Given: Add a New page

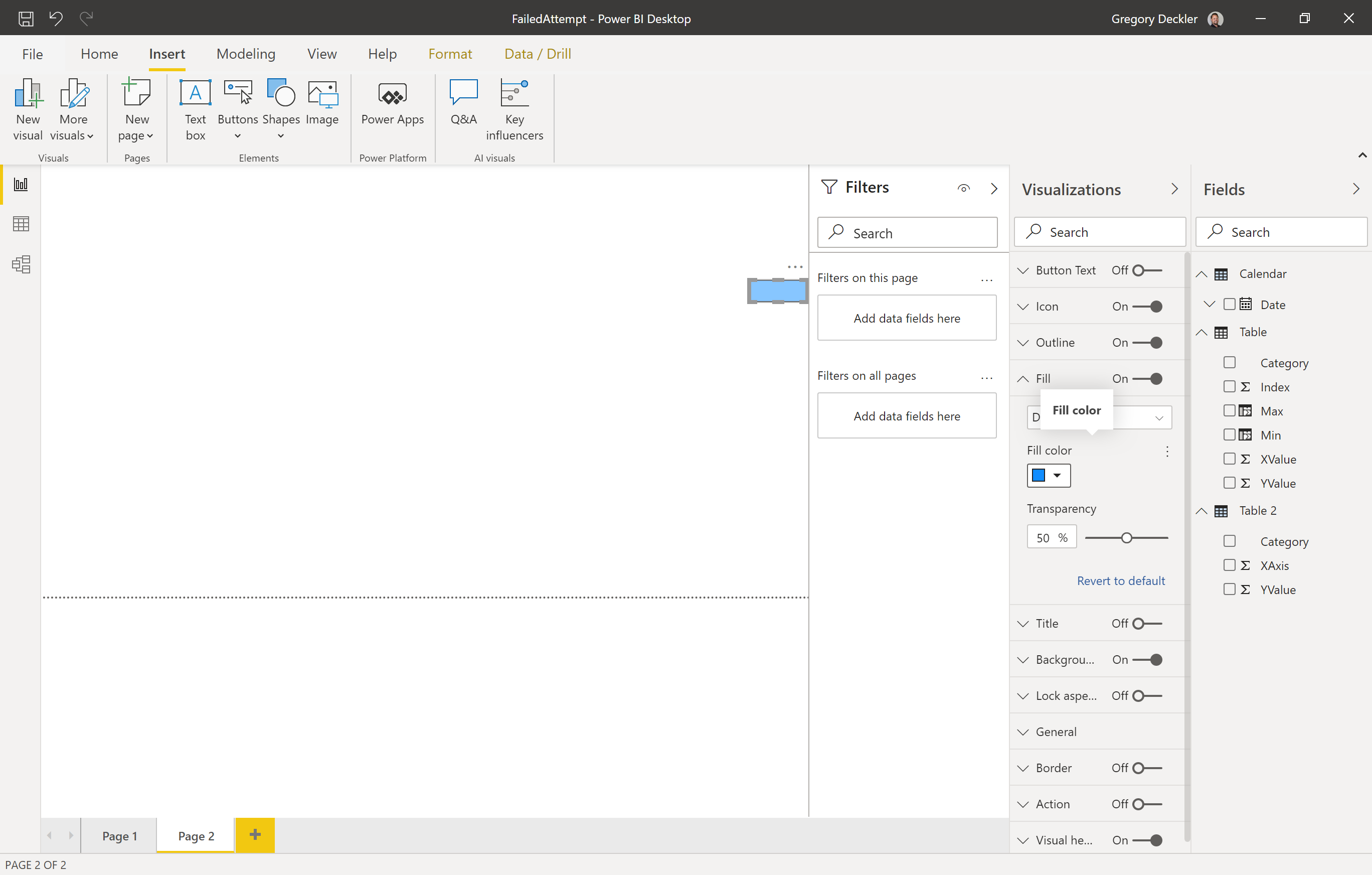Looking at the screenshot, I should pos(136,110).
